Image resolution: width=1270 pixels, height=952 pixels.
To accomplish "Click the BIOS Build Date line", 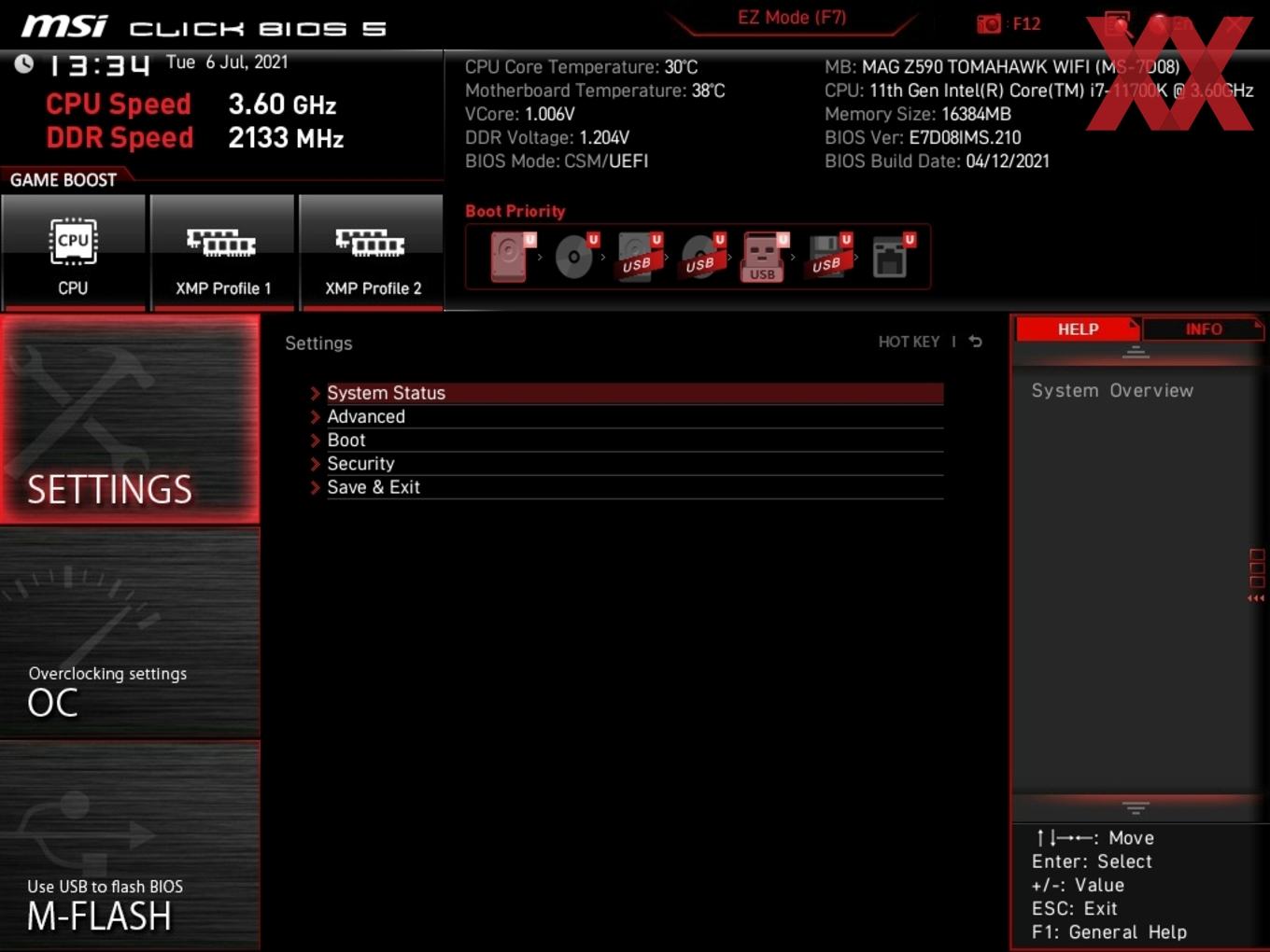I will [937, 161].
